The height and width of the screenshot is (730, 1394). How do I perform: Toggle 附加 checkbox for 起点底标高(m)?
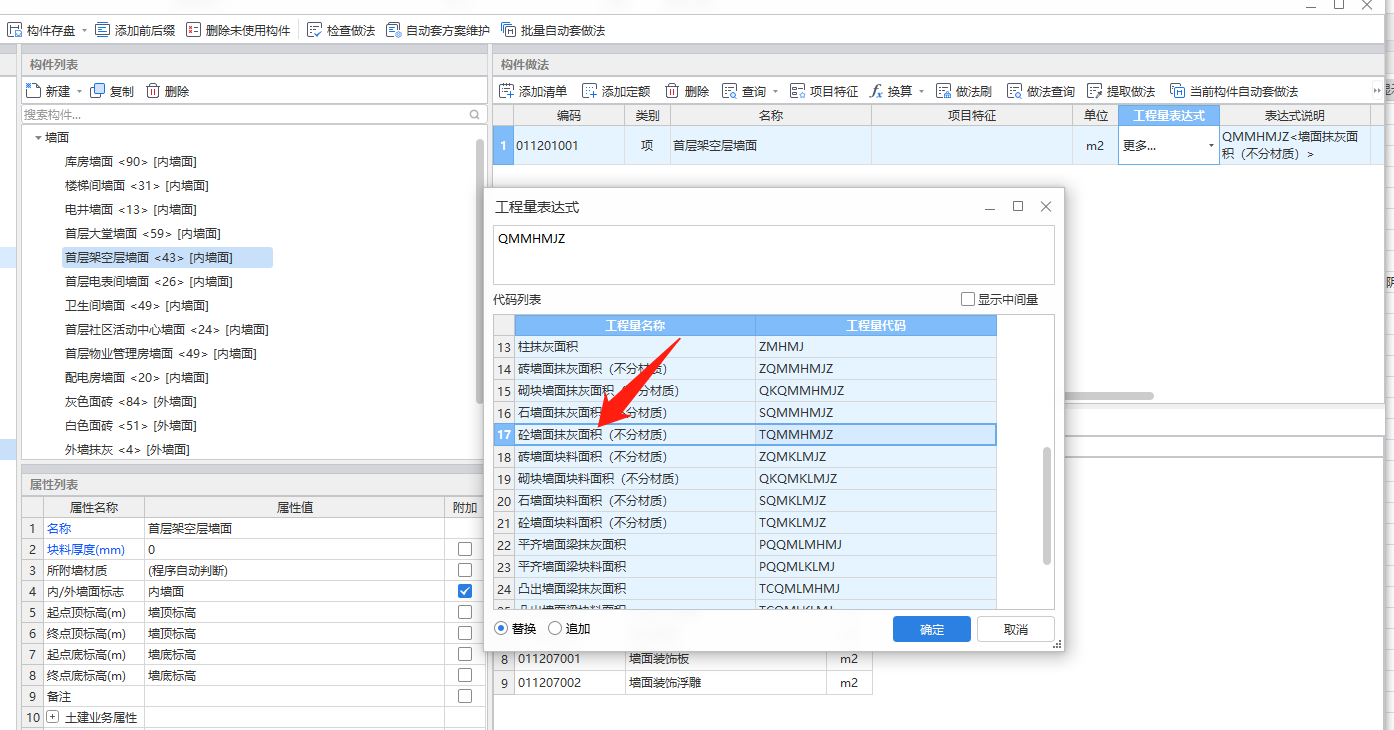pyautogui.click(x=464, y=654)
